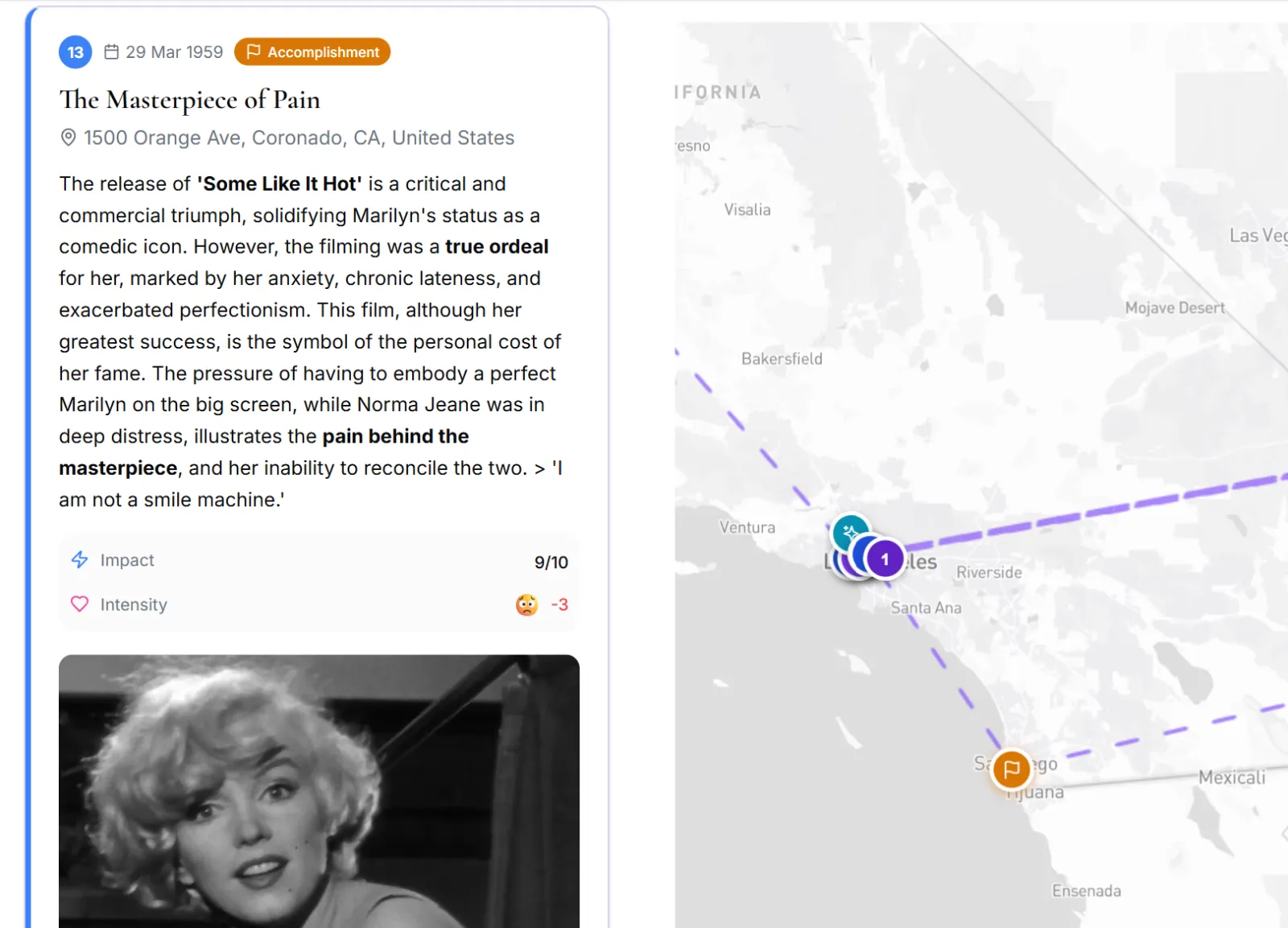Open the 1500 Orange Ave, Coronado address
The height and width of the screenshot is (928, 1288).
pyautogui.click(x=299, y=138)
